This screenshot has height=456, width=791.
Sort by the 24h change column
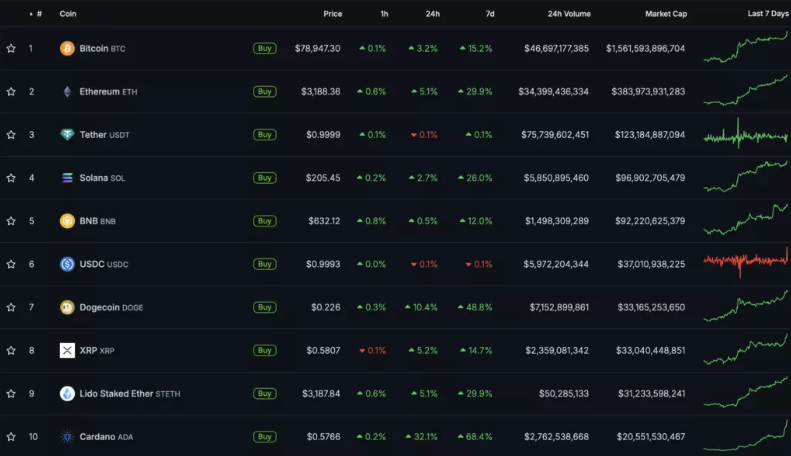coord(432,14)
